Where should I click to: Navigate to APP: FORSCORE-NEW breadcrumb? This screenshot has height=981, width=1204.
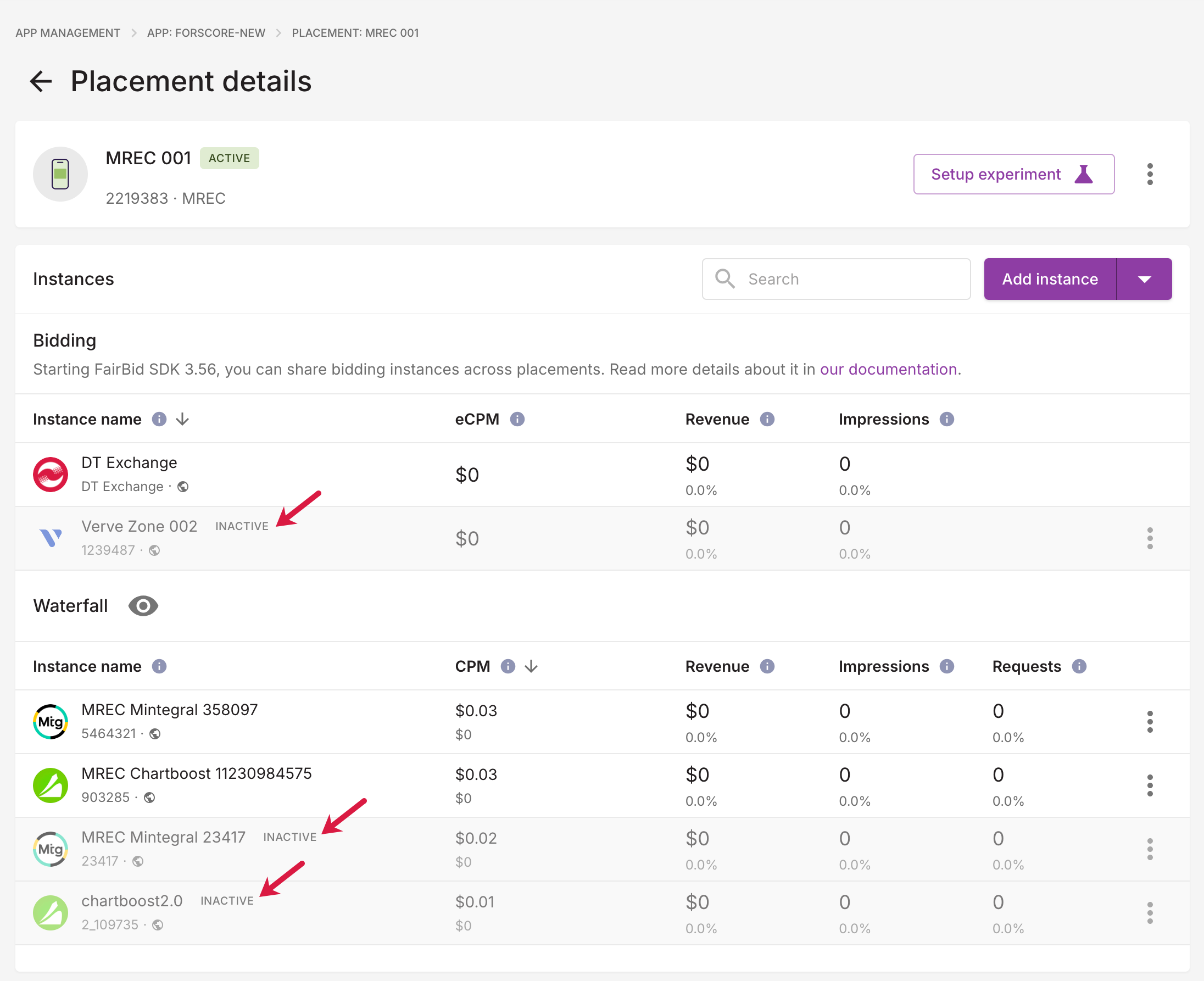tap(205, 33)
